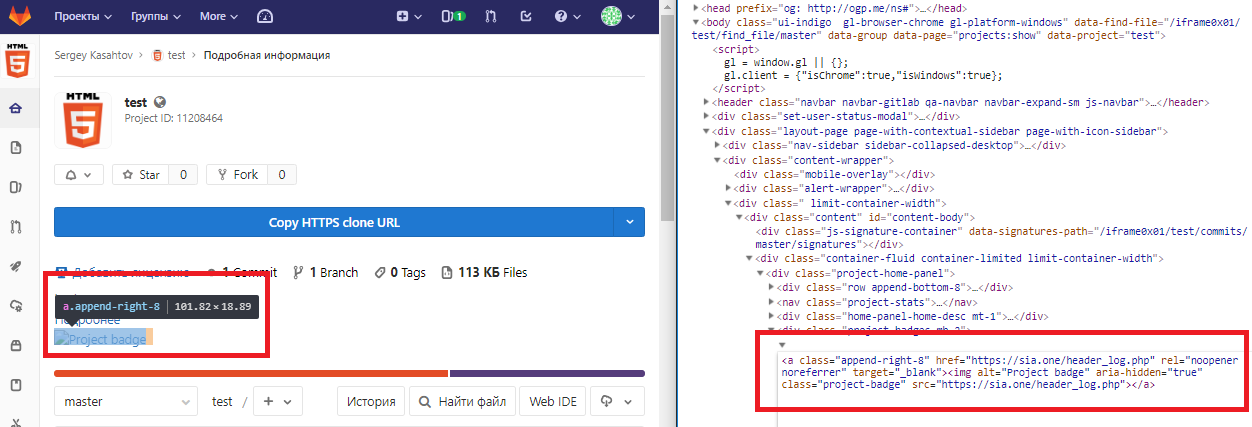
Task: Click the GitLab fox logo
Action: click(x=17, y=16)
